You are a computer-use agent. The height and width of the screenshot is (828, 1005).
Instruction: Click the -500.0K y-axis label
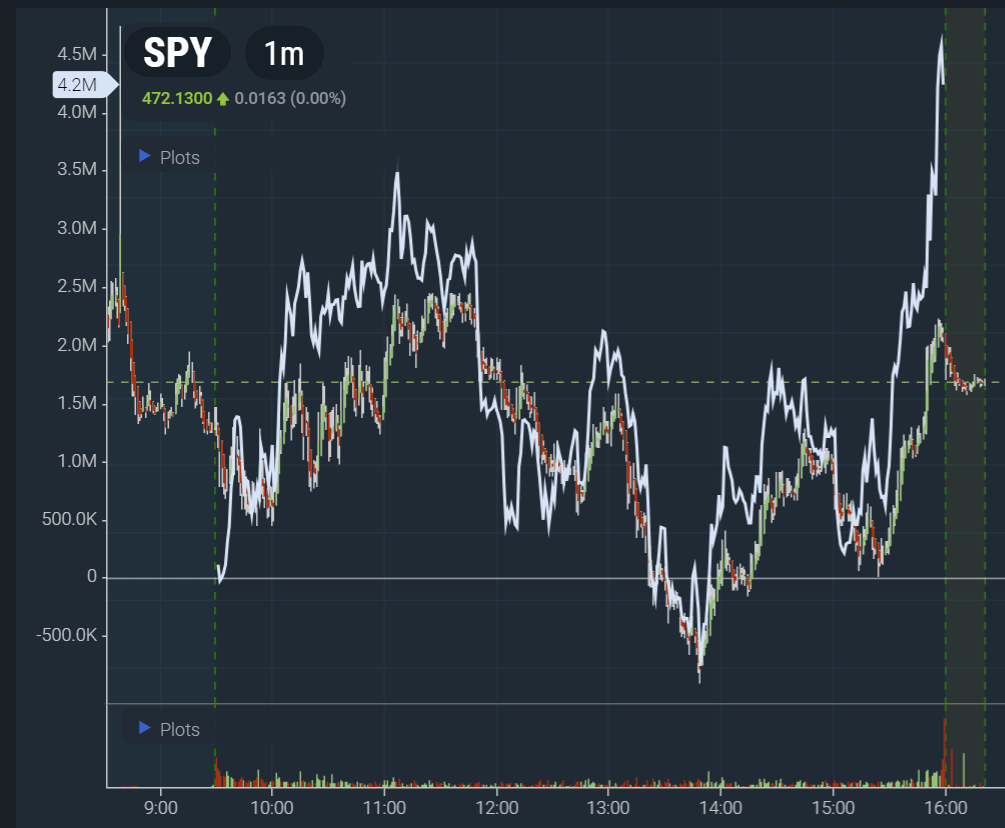(67, 635)
